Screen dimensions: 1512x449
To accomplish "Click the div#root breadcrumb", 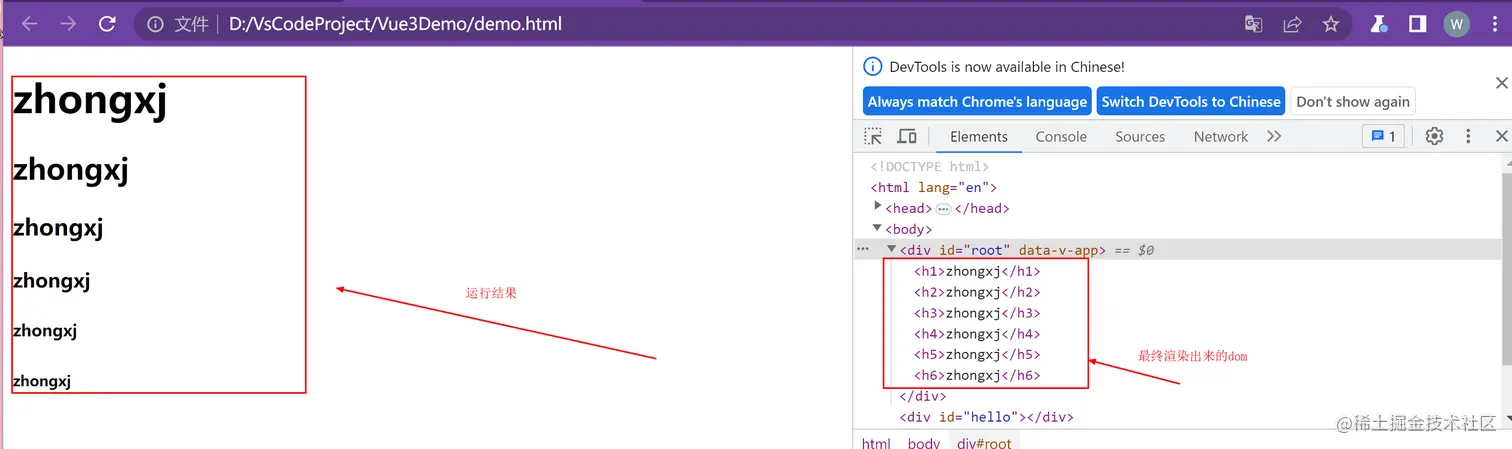I will pyautogui.click(x=984, y=442).
